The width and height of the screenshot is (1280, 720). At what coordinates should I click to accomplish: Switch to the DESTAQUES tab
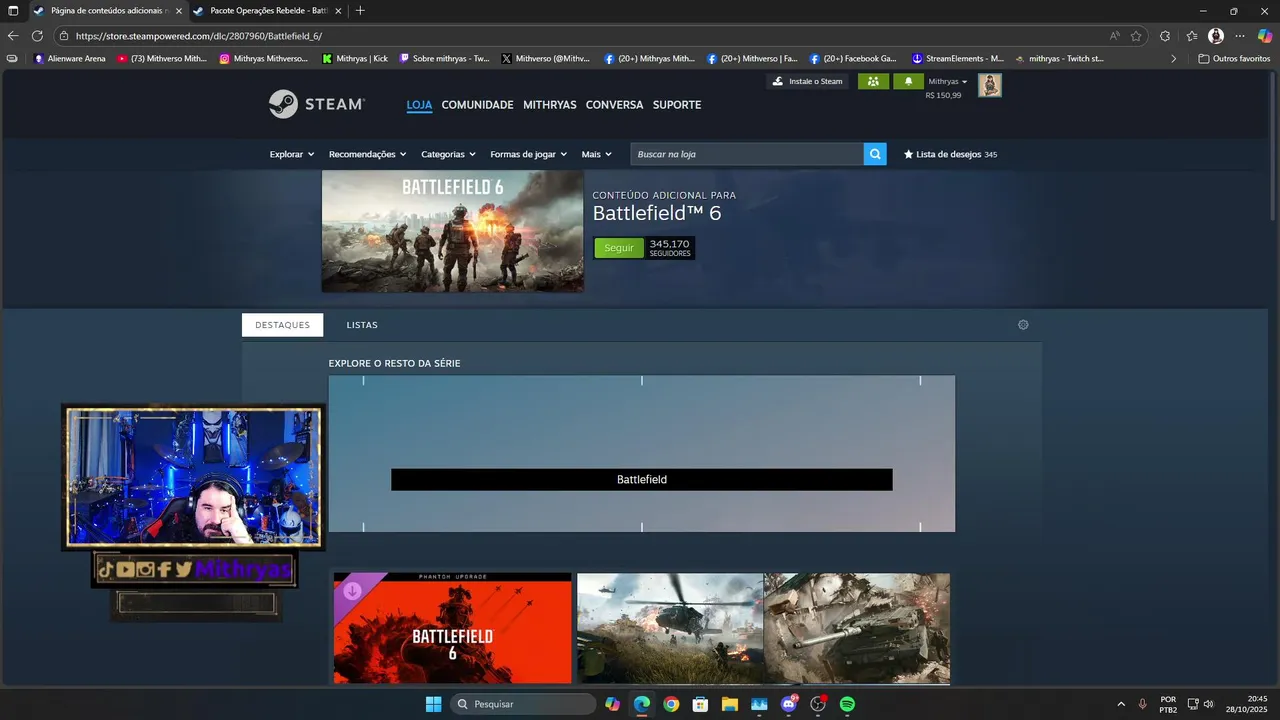click(282, 325)
